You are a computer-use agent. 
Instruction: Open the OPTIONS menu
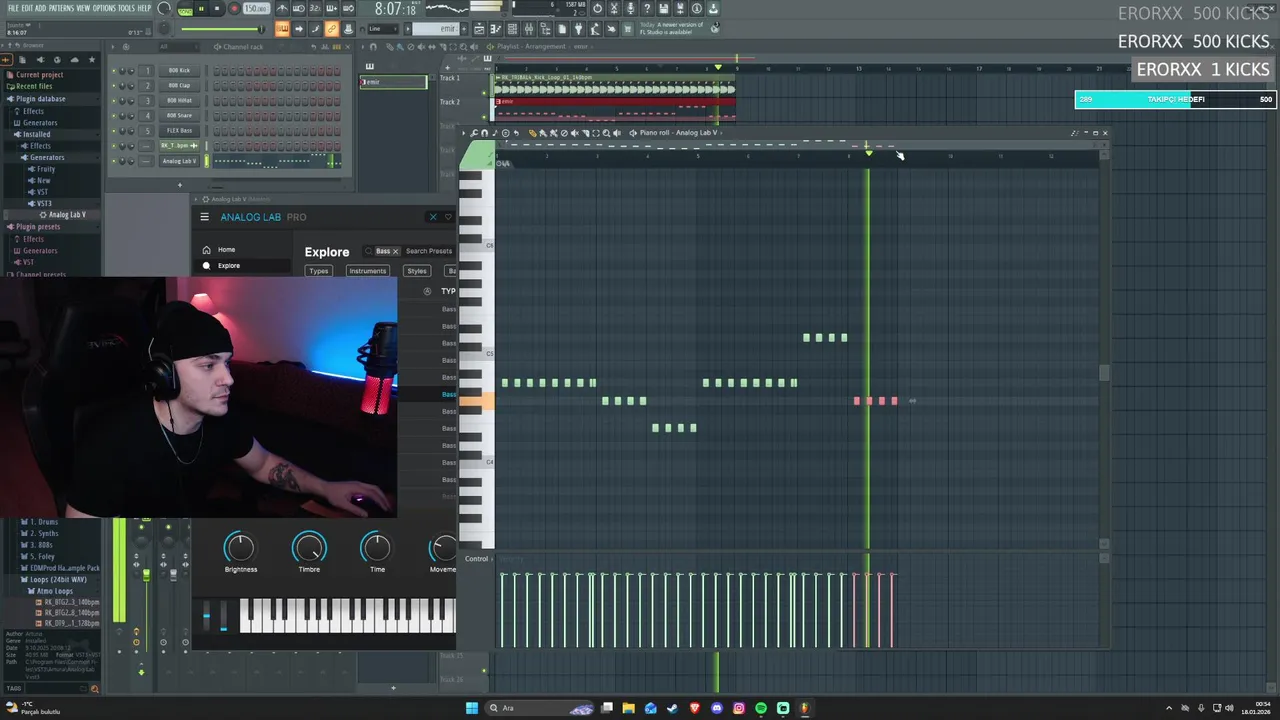[x=104, y=8]
